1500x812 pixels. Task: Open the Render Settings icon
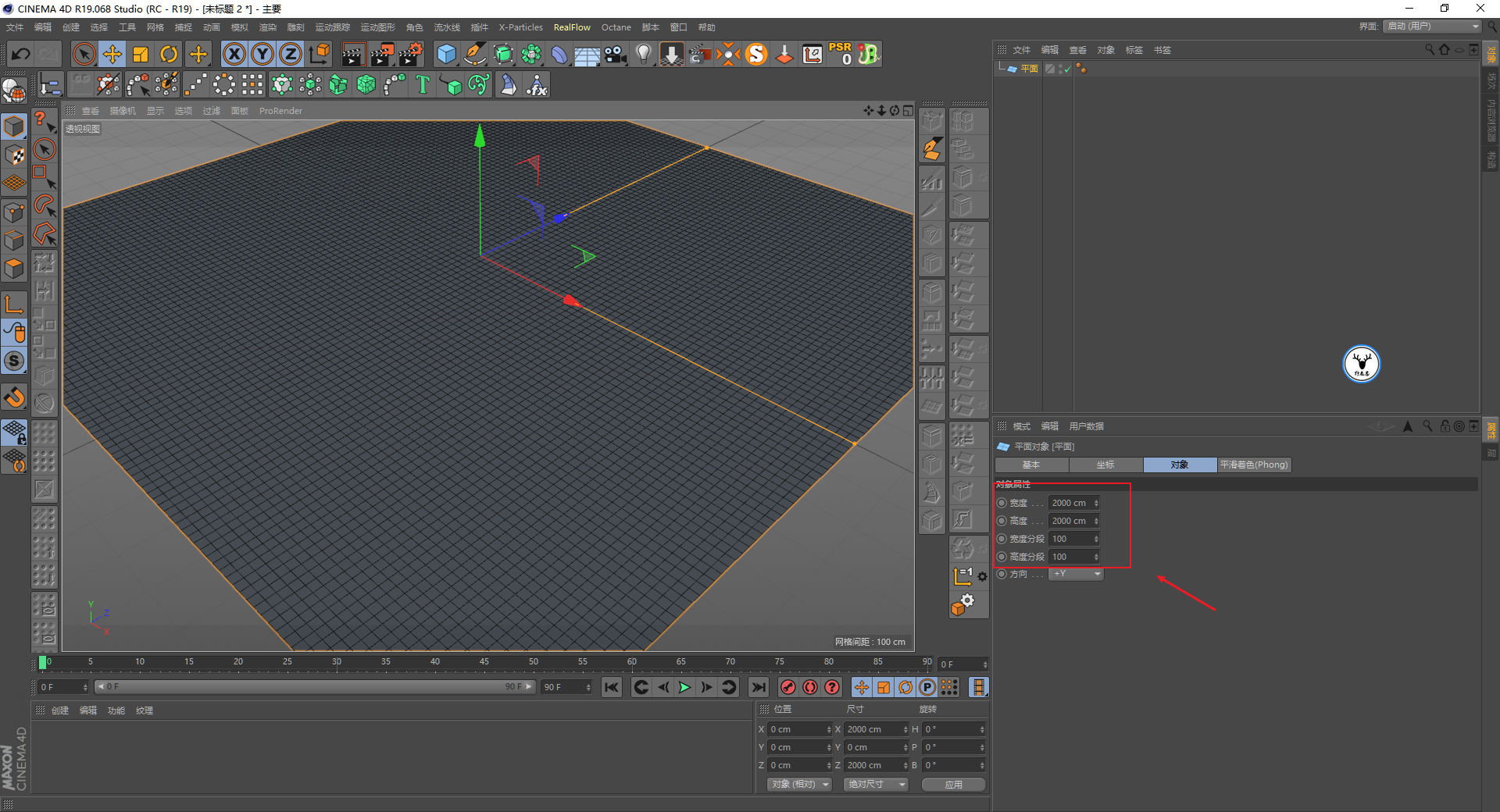tap(412, 54)
